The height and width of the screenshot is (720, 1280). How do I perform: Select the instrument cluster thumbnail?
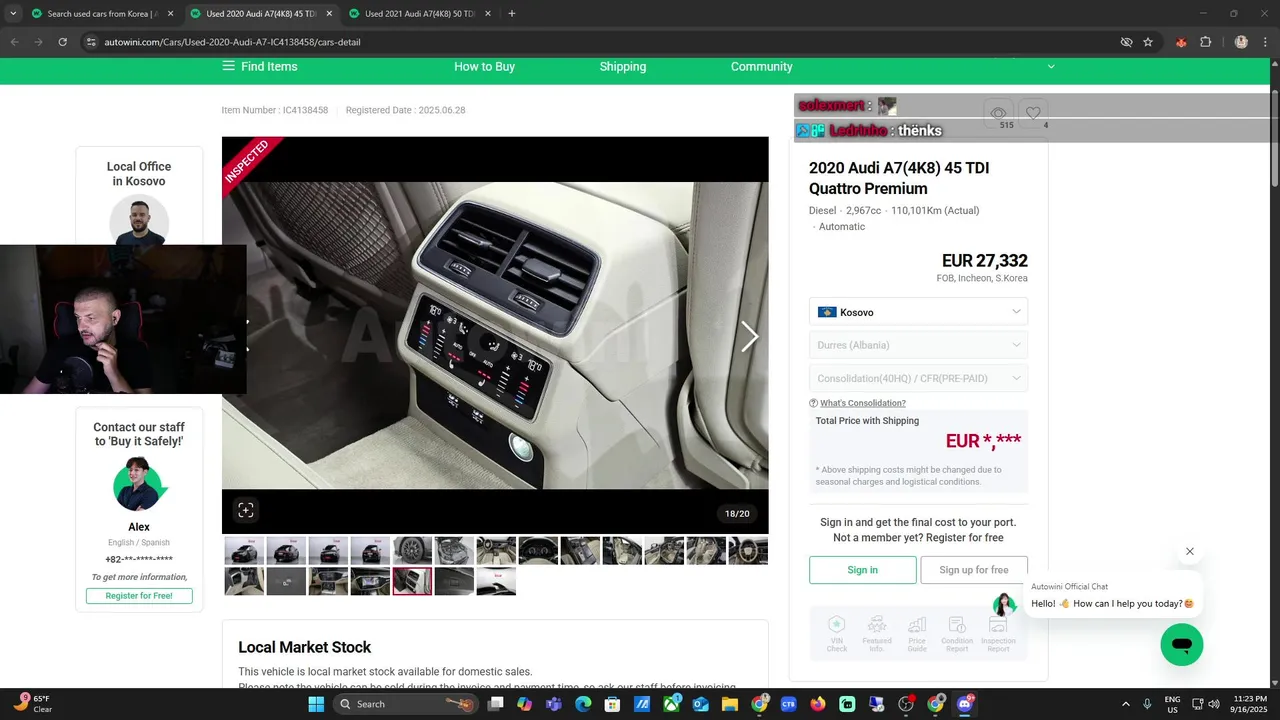(538, 550)
